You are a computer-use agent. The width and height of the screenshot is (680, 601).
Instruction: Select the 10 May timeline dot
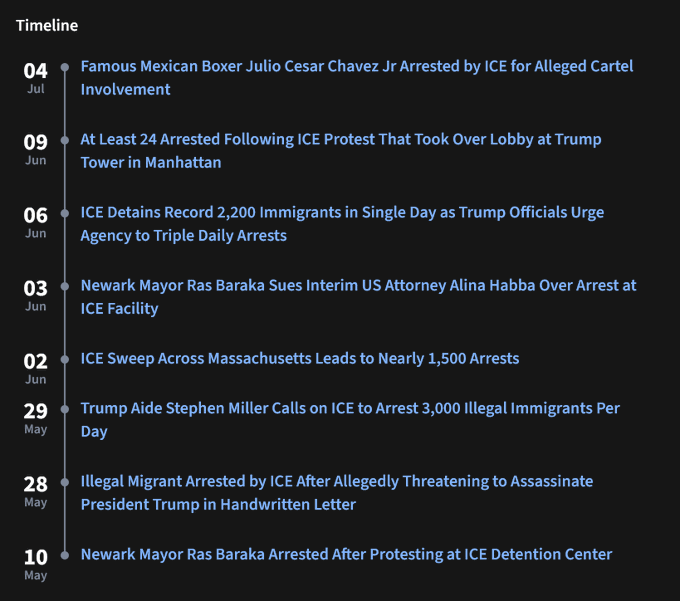pos(65,554)
